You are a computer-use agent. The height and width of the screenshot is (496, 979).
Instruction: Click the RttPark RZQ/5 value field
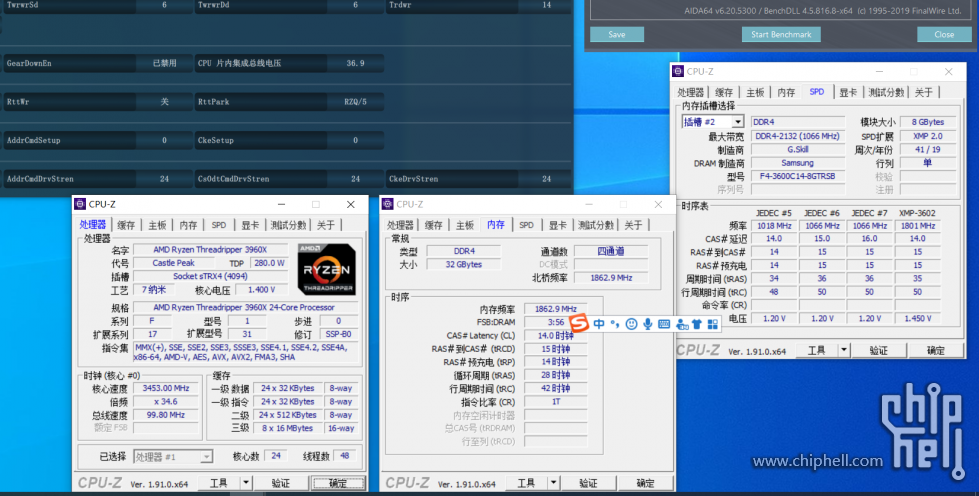(355, 102)
